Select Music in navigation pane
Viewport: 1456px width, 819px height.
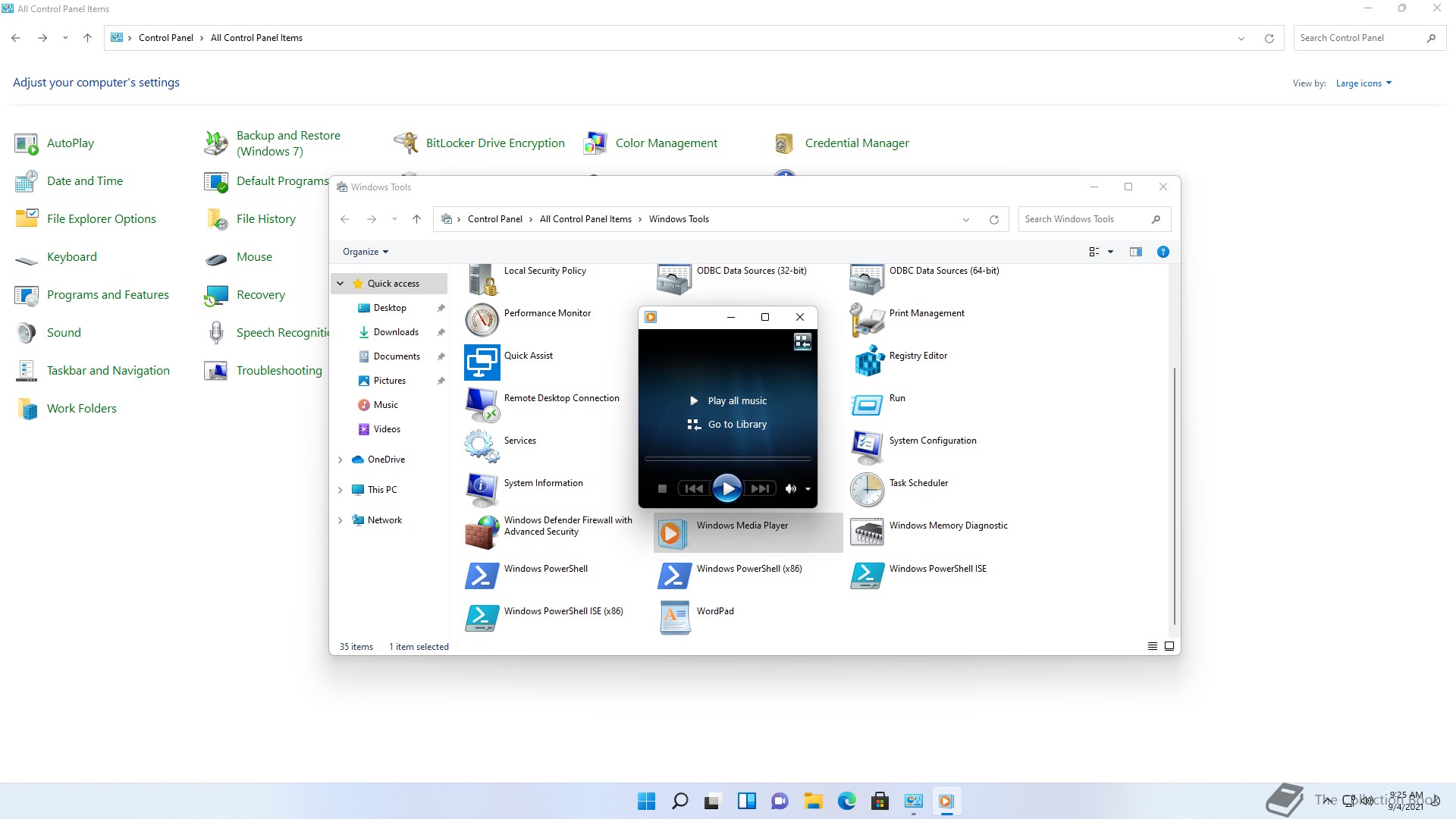click(385, 405)
